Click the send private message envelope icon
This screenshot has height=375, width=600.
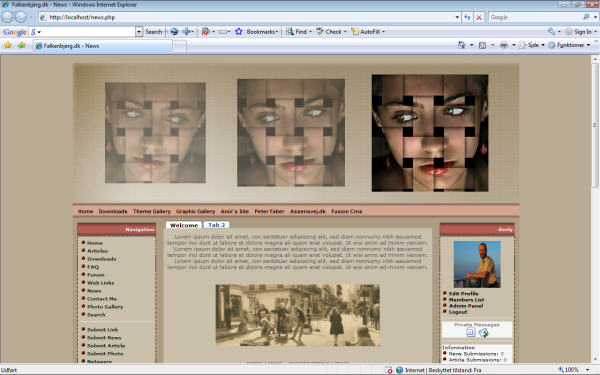tap(483, 333)
